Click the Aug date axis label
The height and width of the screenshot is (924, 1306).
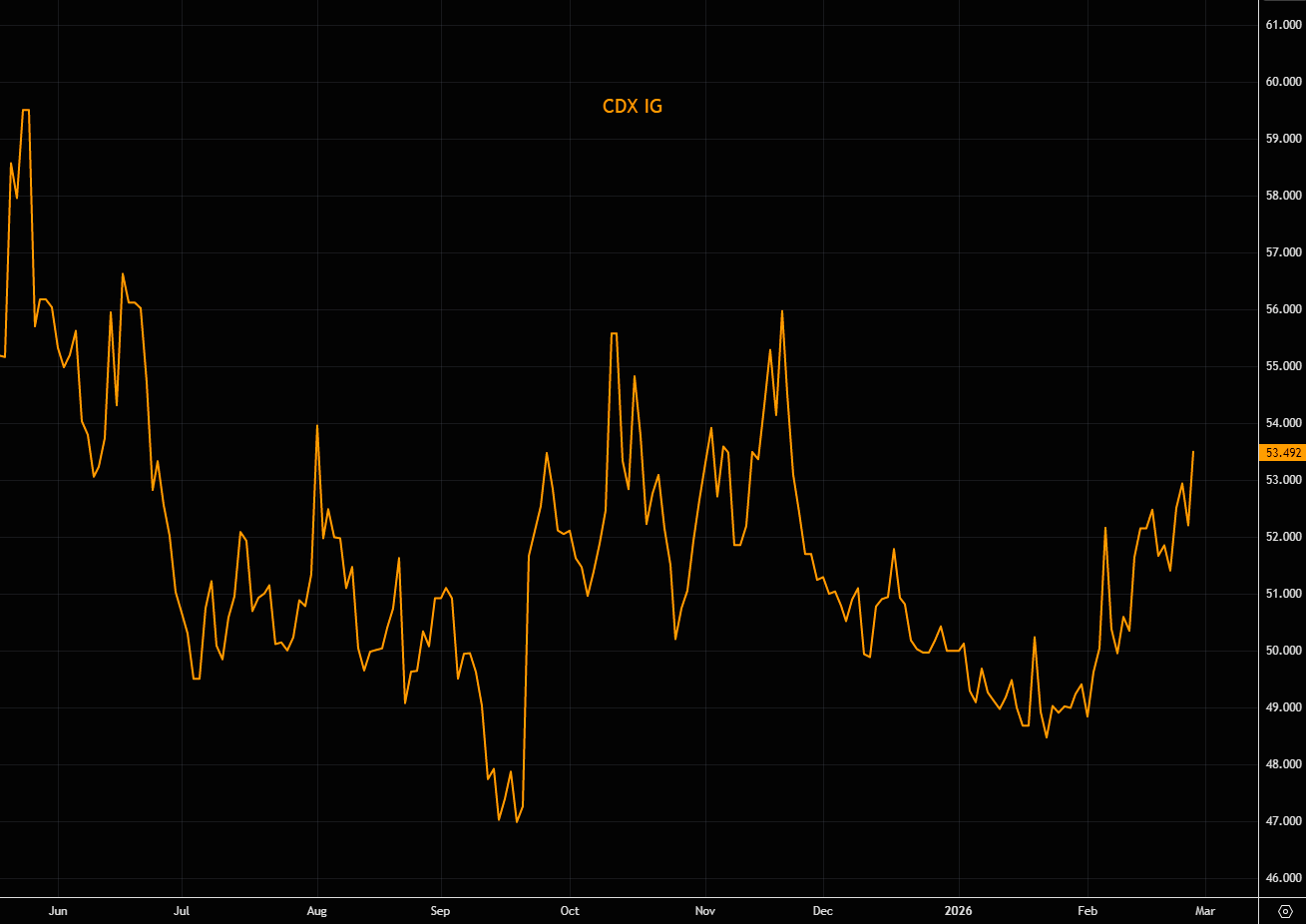pos(317,911)
